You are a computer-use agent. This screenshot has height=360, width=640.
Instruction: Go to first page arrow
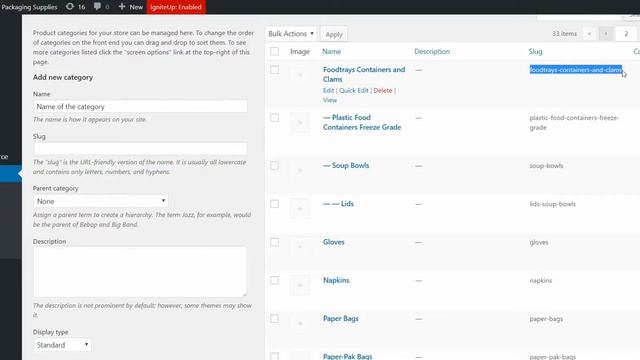(x=589, y=34)
